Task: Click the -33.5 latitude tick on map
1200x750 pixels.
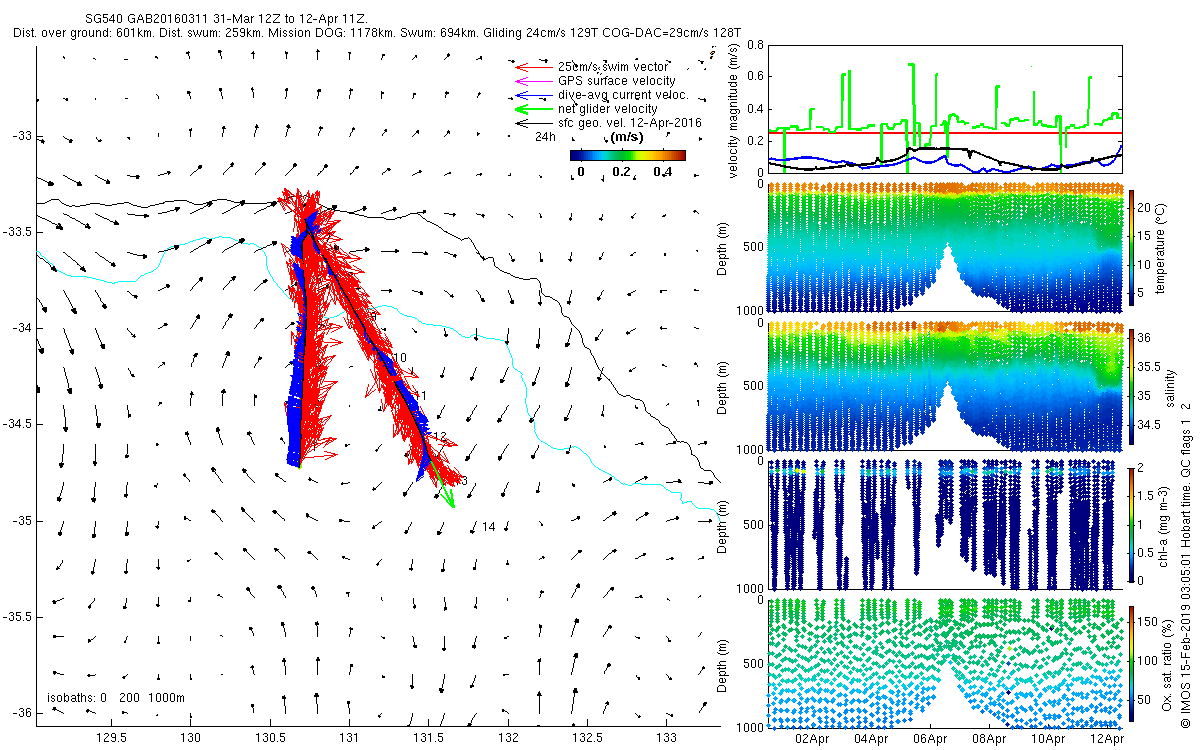Action: point(18,232)
